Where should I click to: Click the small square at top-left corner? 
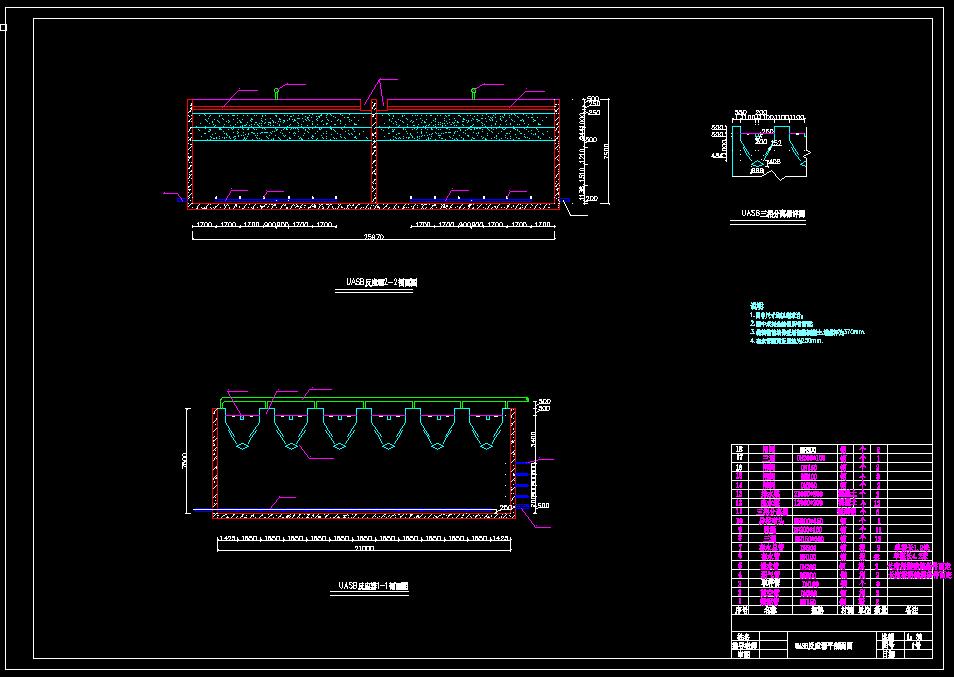coord(3,27)
